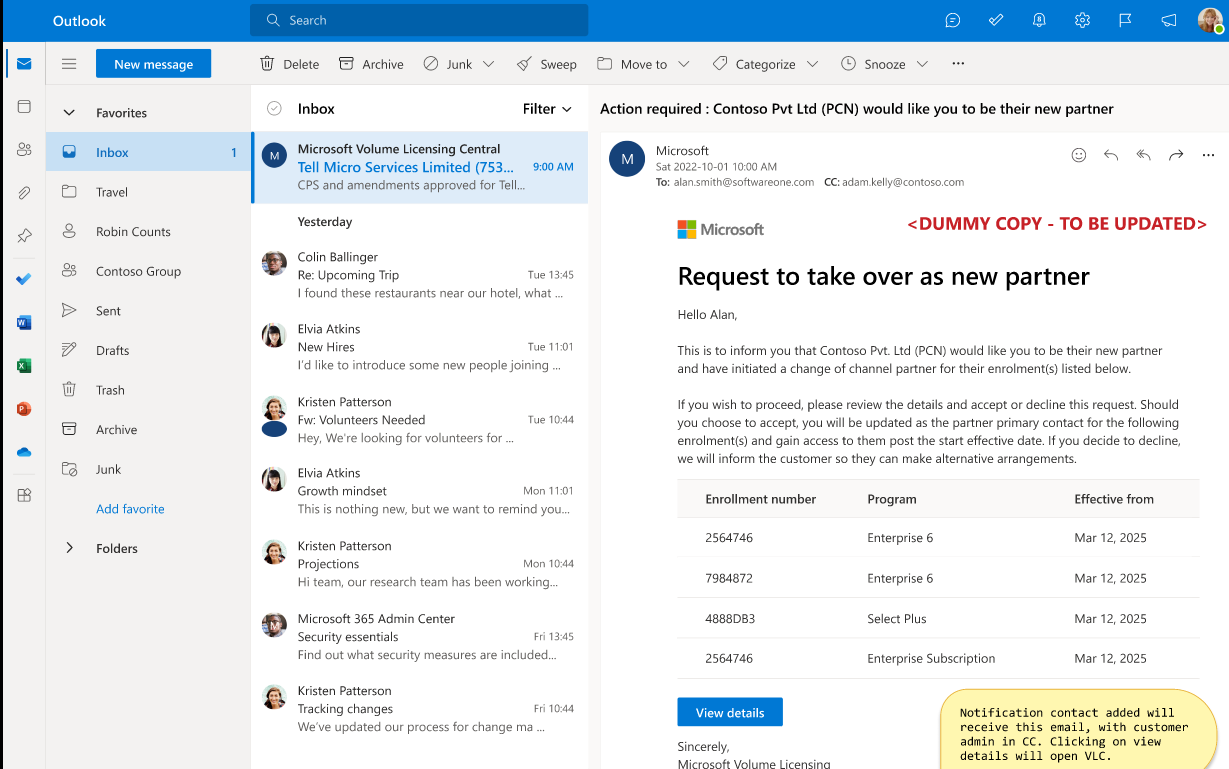Open the Travel folder
This screenshot has height=769, width=1229.
pos(148,192)
